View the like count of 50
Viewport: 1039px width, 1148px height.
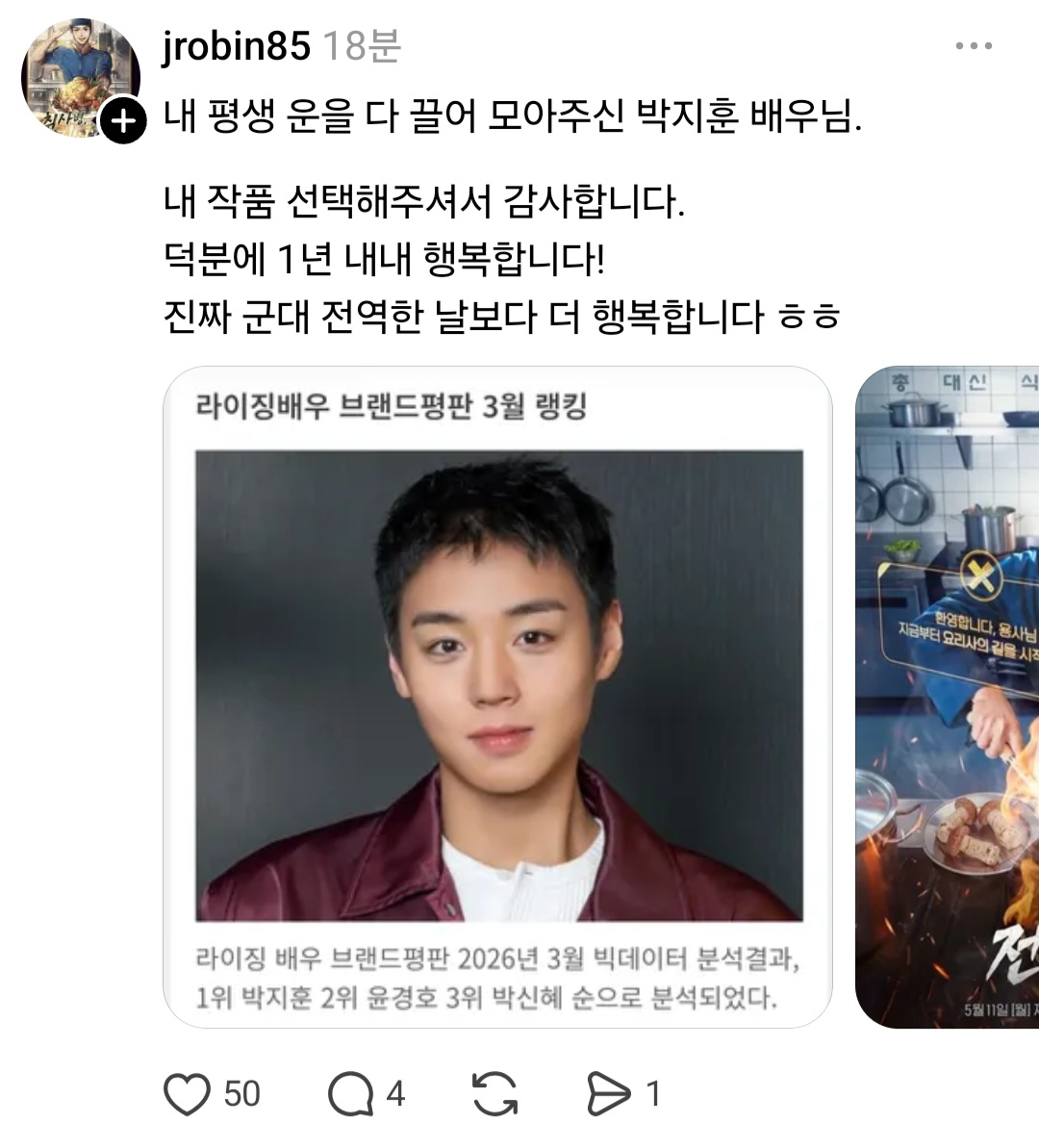coord(241,1094)
